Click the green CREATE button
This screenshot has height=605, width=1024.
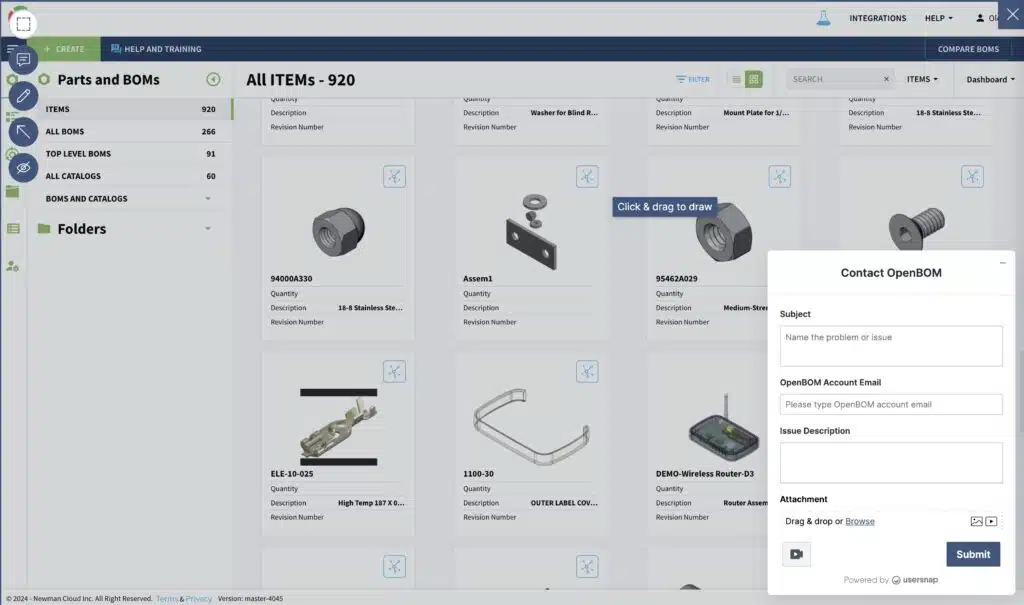point(64,49)
